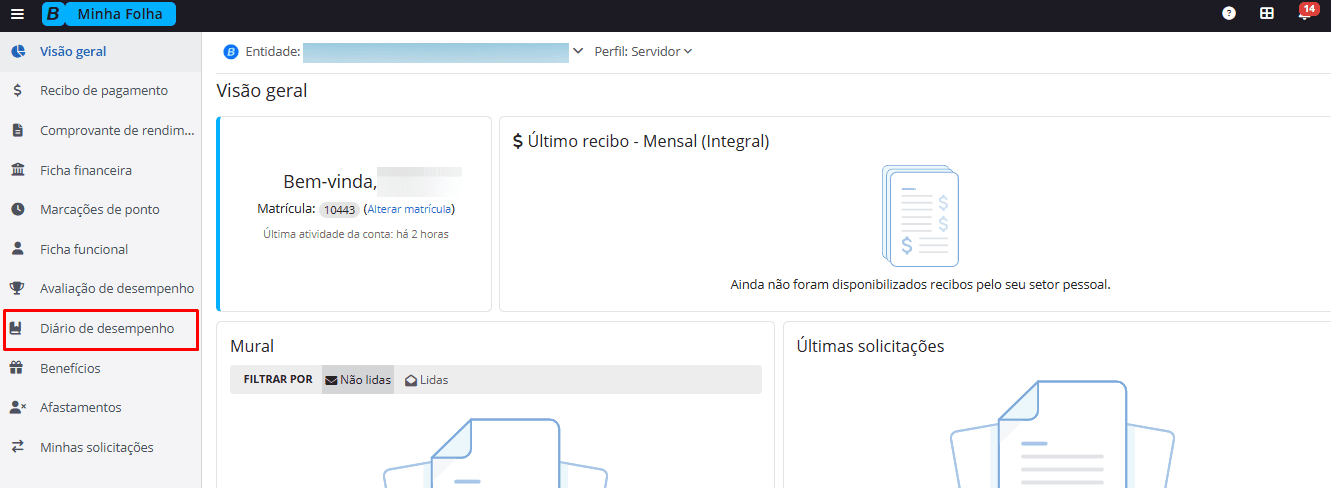Screen dimensions: 1331x488
Task: Go to Minhas solicitações
Action: point(96,448)
